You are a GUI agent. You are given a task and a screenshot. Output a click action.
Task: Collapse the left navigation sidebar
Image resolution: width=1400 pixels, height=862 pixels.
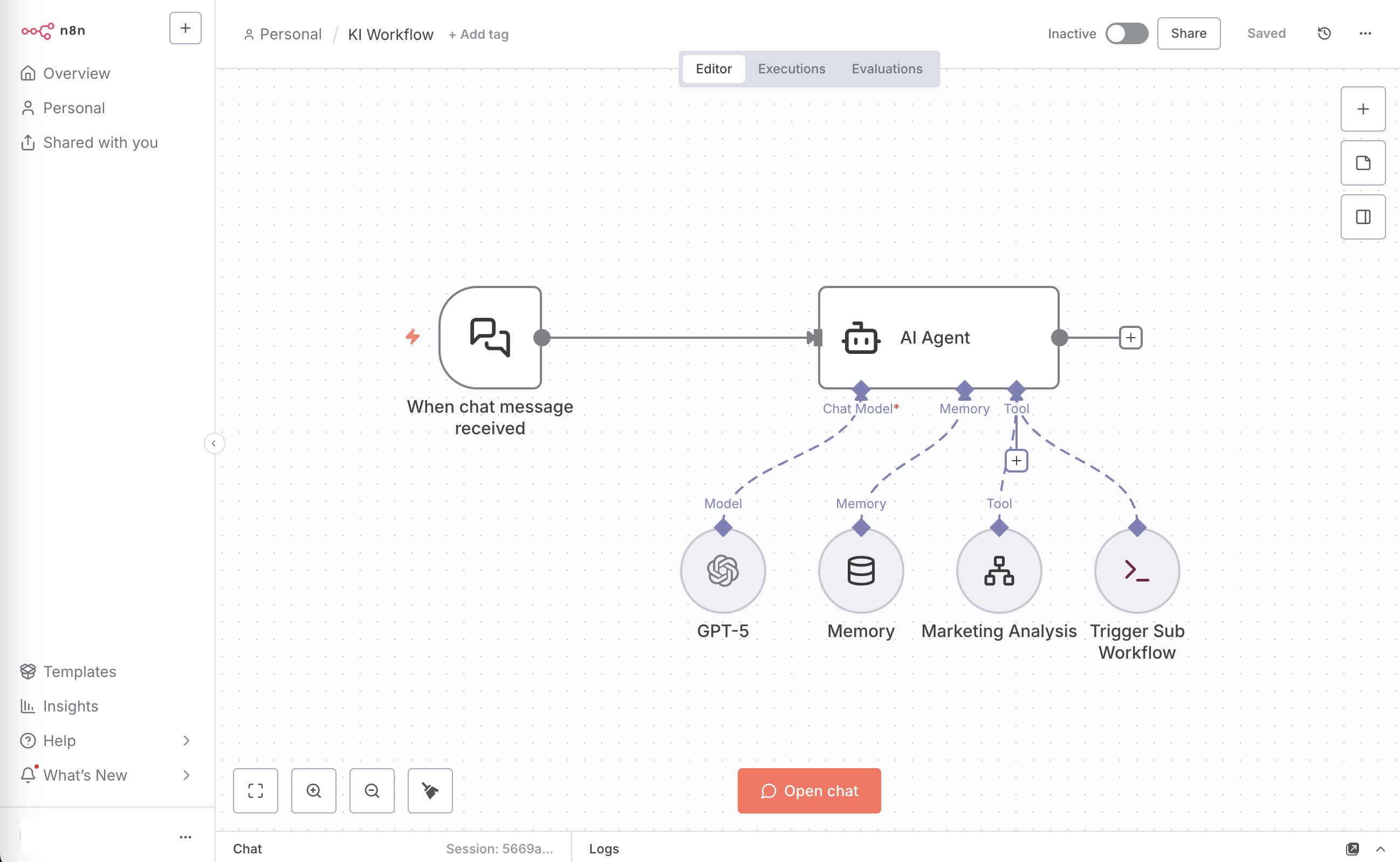pyautogui.click(x=214, y=443)
